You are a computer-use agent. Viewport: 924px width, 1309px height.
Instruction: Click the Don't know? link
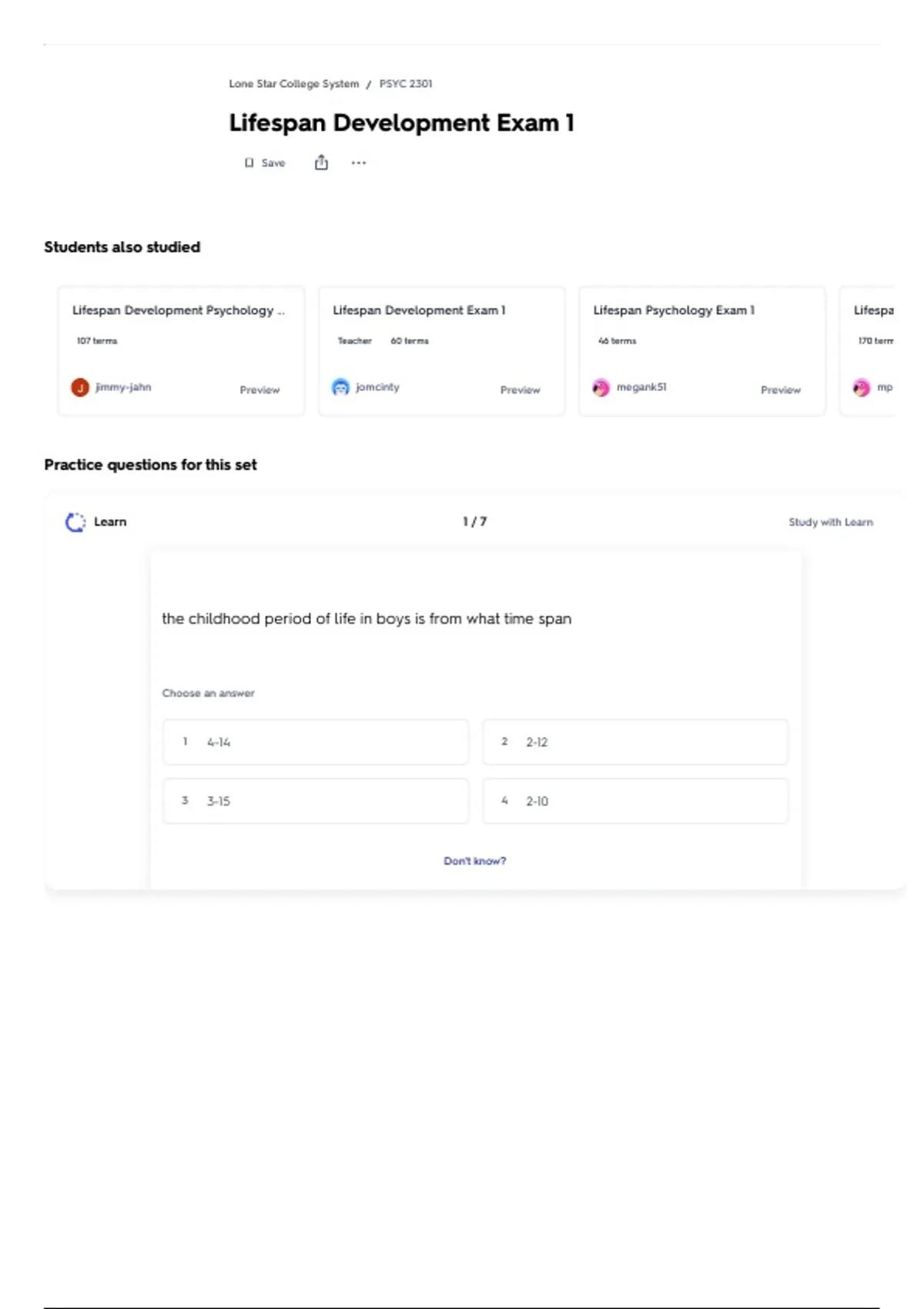pyautogui.click(x=474, y=861)
